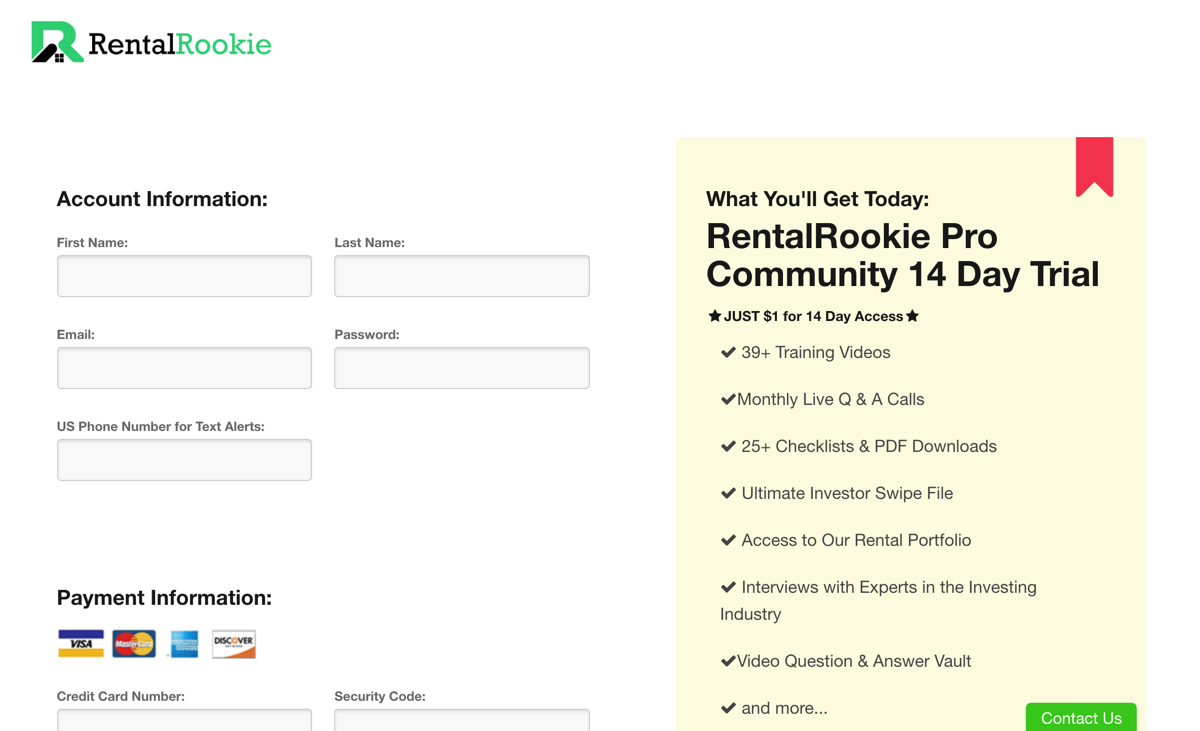The image size is (1200, 731).
Task: Click the Visa card icon
Action: point(81,643)
